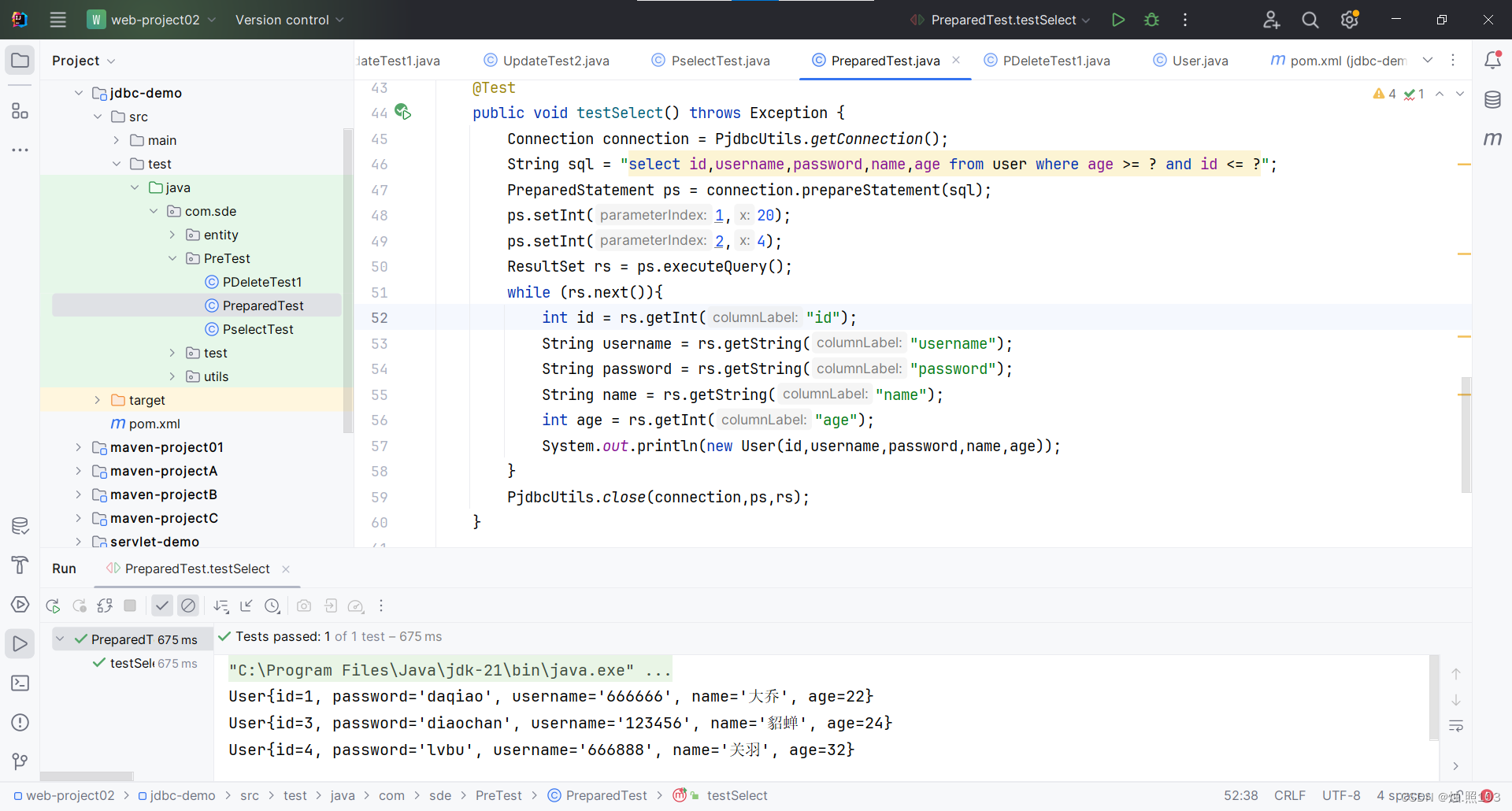Viewport: 1512px width, 811px height.
Task: Switch to pom.xml tab
Action: point(1338,61)
